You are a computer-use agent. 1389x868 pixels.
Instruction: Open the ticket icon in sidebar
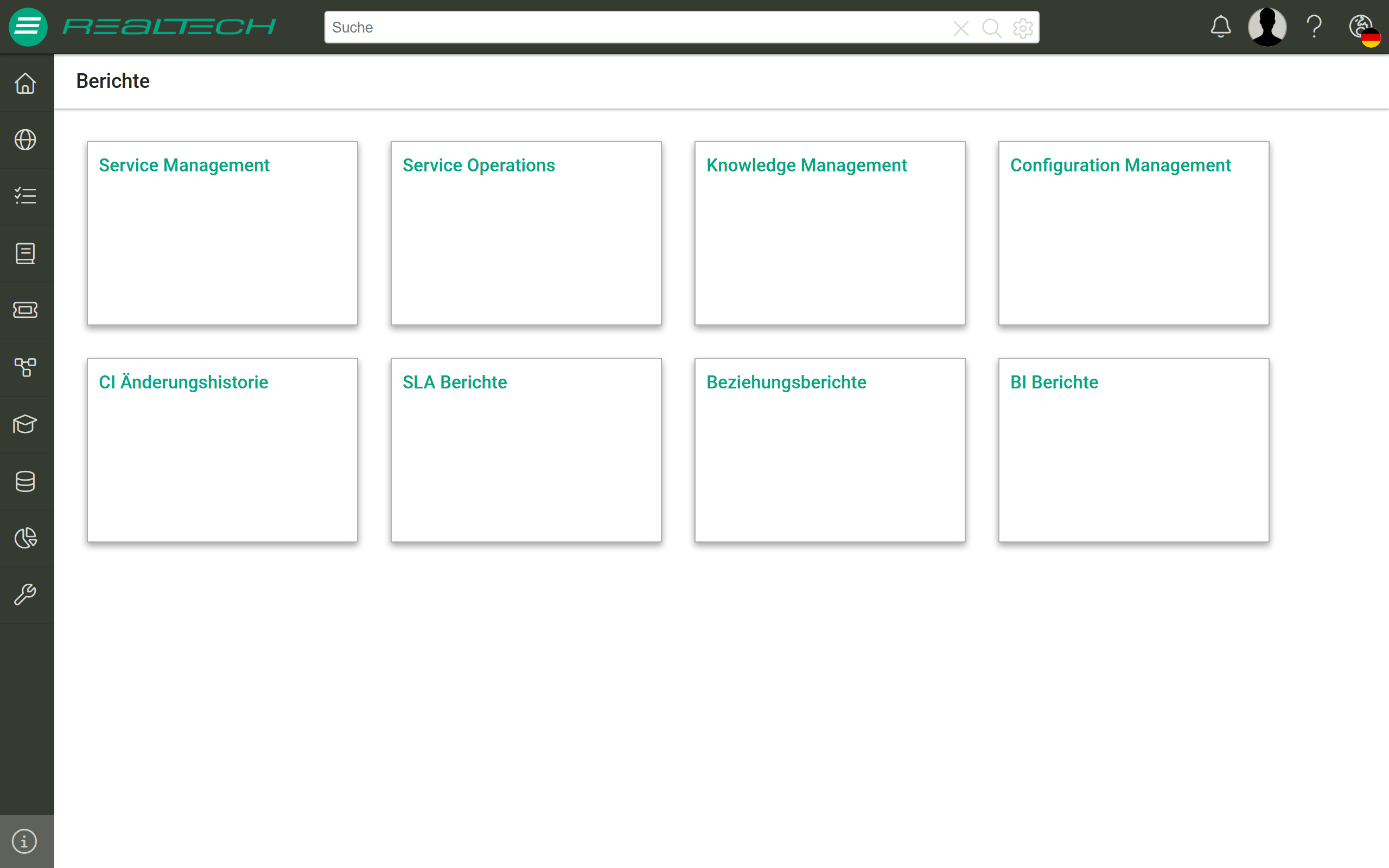26,310
